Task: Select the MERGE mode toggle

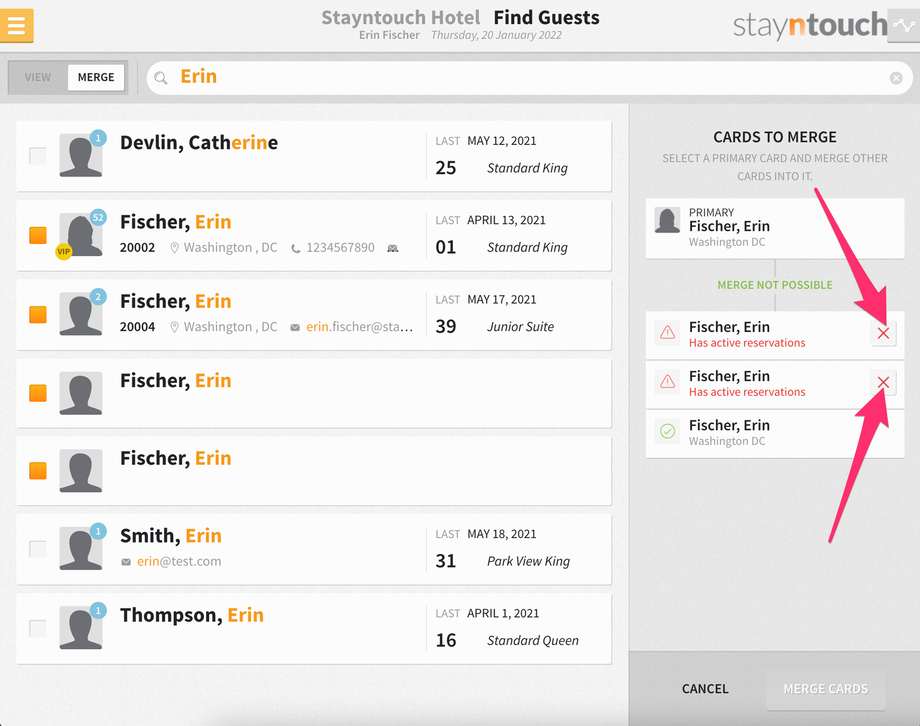Action: pyautogui.click(x=96, y=77)
